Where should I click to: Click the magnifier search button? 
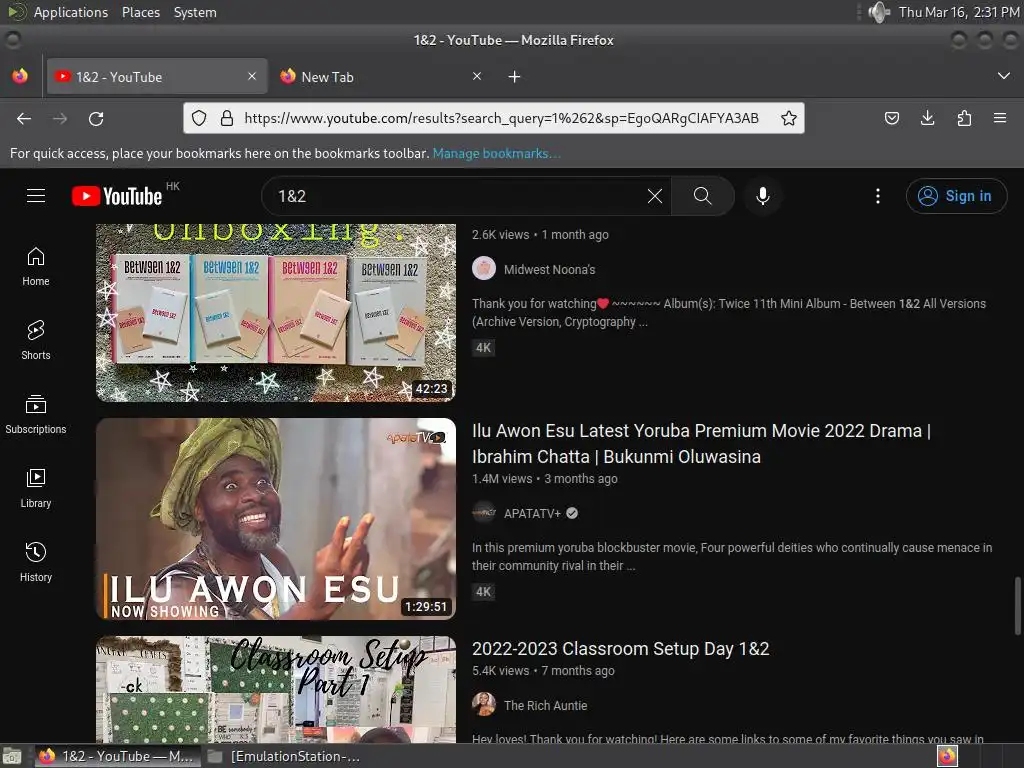(x=703, y=196)
